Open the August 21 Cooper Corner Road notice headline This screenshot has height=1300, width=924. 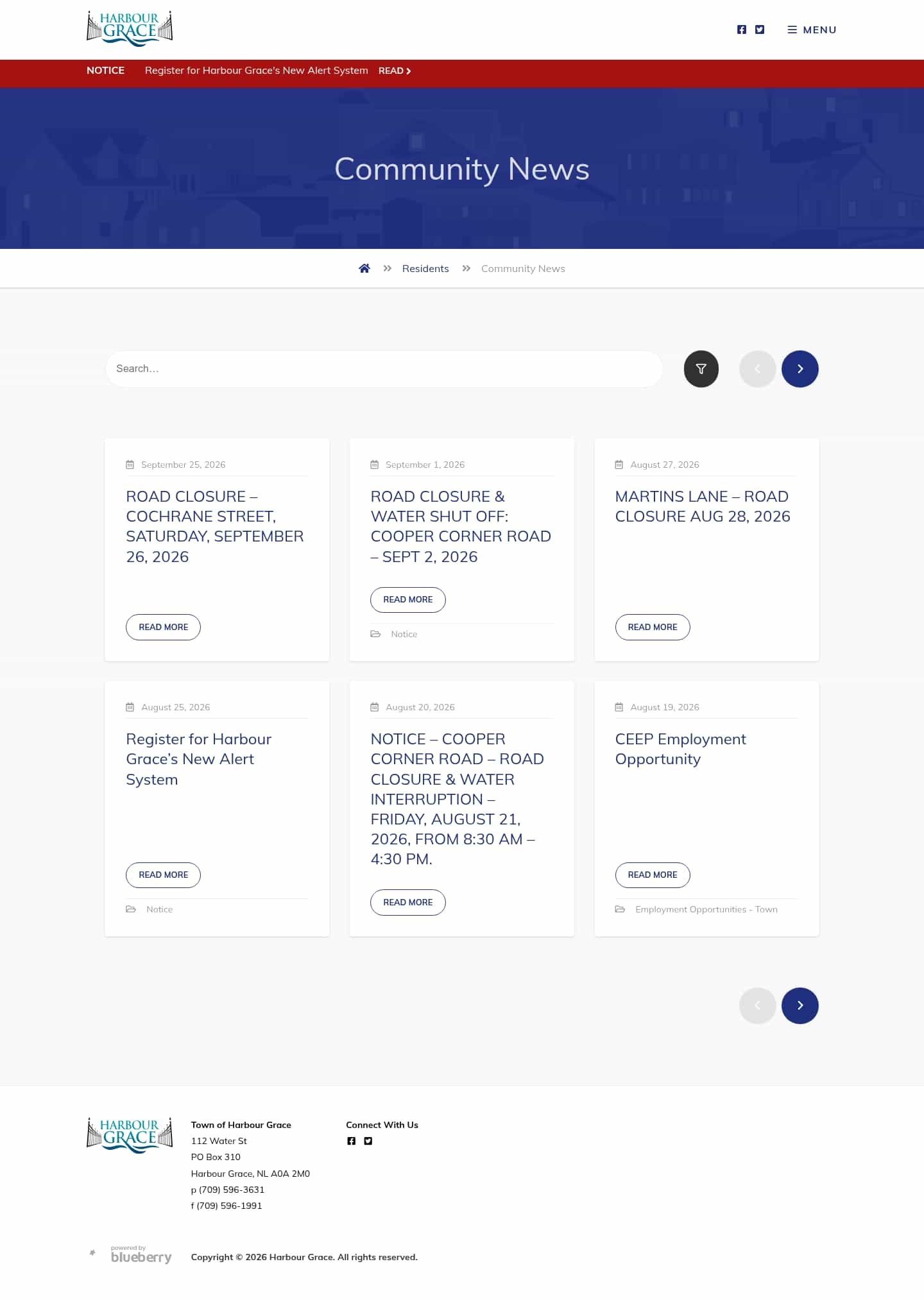(457, 799)
